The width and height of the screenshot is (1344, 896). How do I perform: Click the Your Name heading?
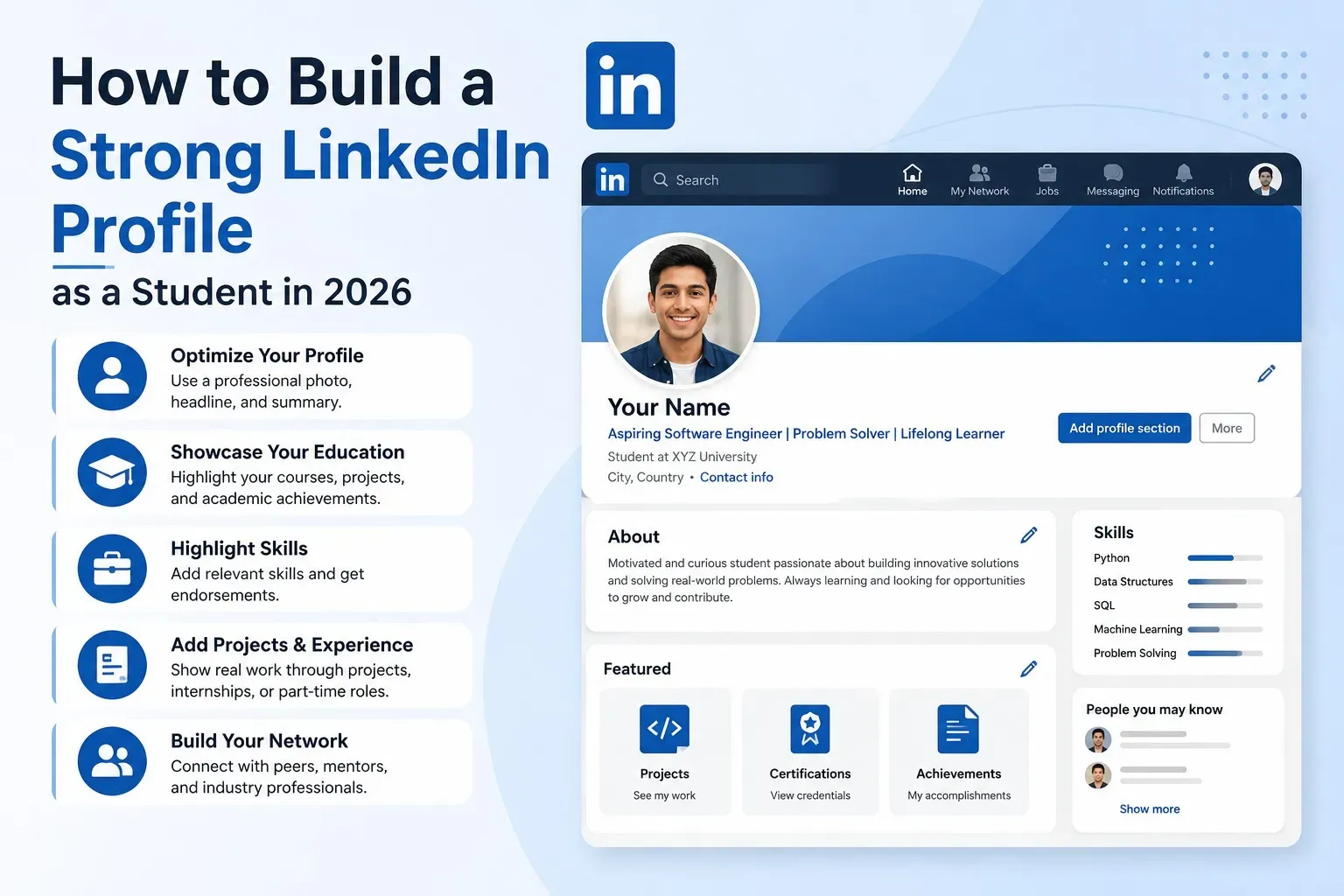tap(668, 407)
